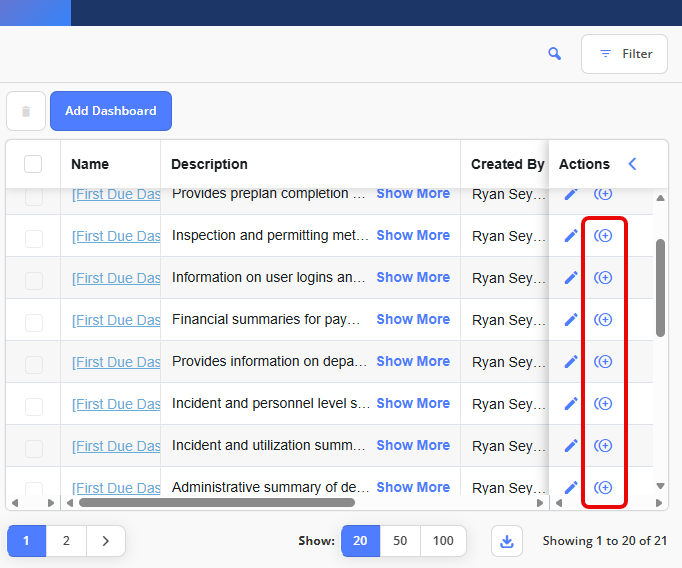The width and height of the screenshot is (682, 568).
Task: Click the copy-plus icon on Administrative summary row
Action: 603,488
